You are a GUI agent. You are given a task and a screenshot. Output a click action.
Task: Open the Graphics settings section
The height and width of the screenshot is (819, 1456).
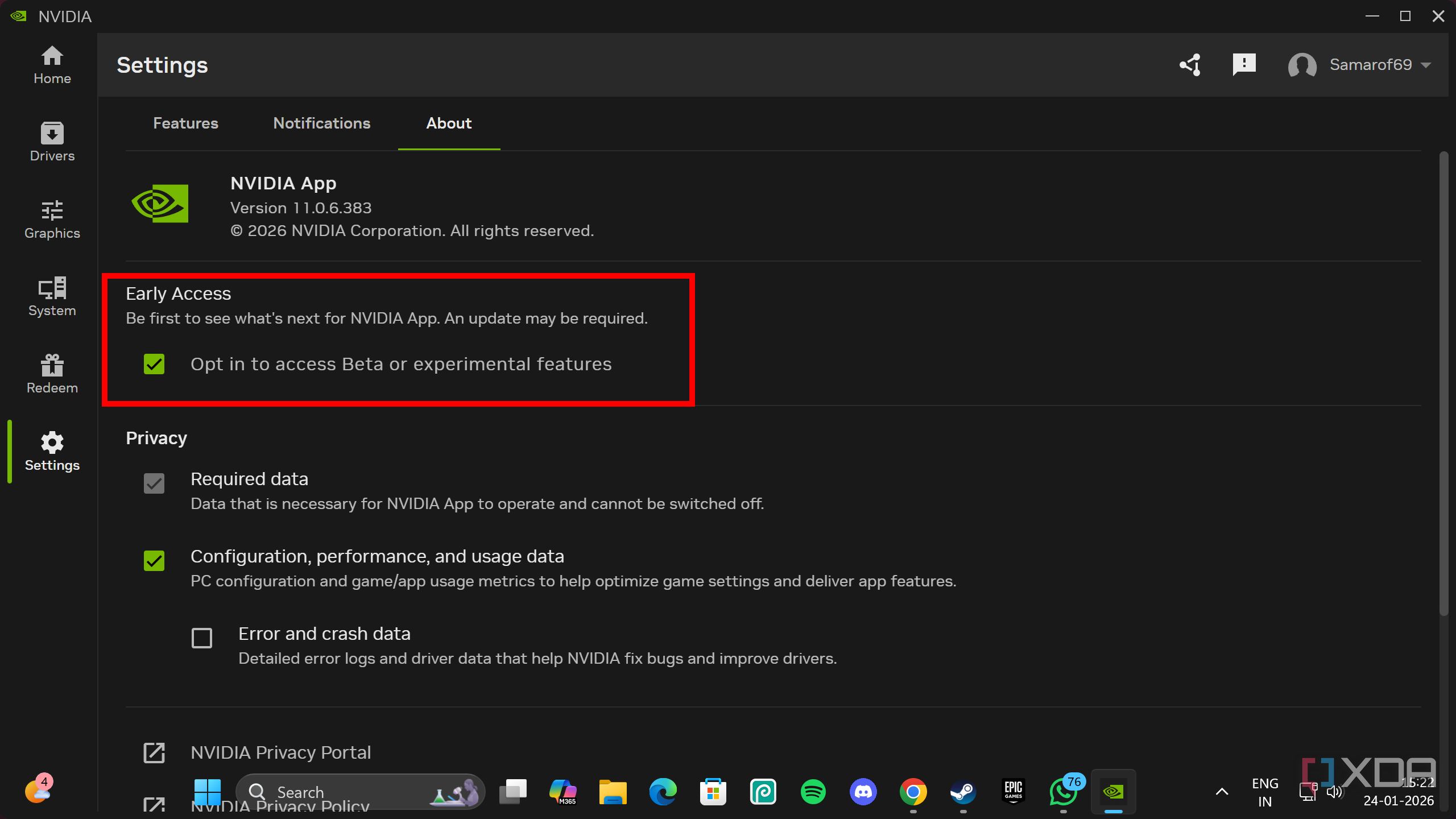(52, 220)
